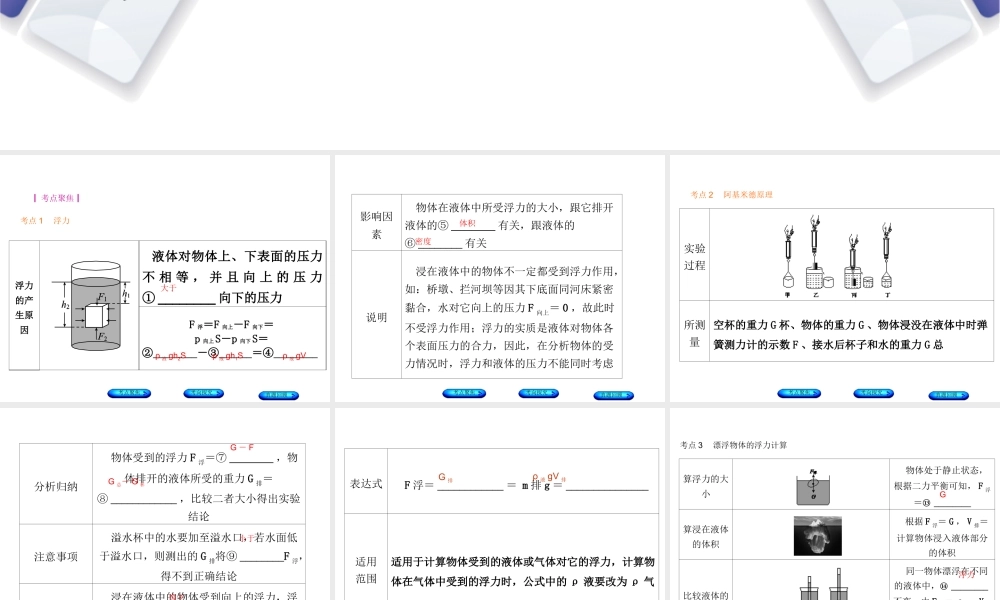Click the 算浮力的大小 table cell
The width and height of the screenshot is (1000, 600).
pyautogui.click(x=706, y=485)
